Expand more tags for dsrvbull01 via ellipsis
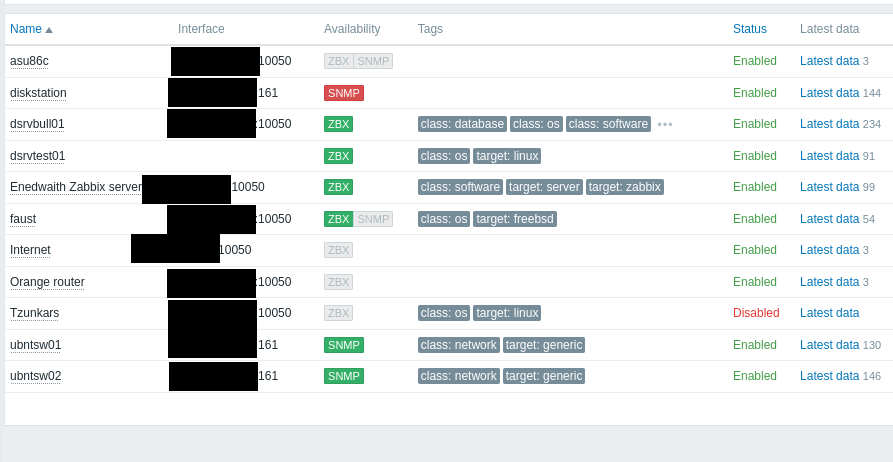The width and height of the screenshot is (893, 462). coord(665,124)
